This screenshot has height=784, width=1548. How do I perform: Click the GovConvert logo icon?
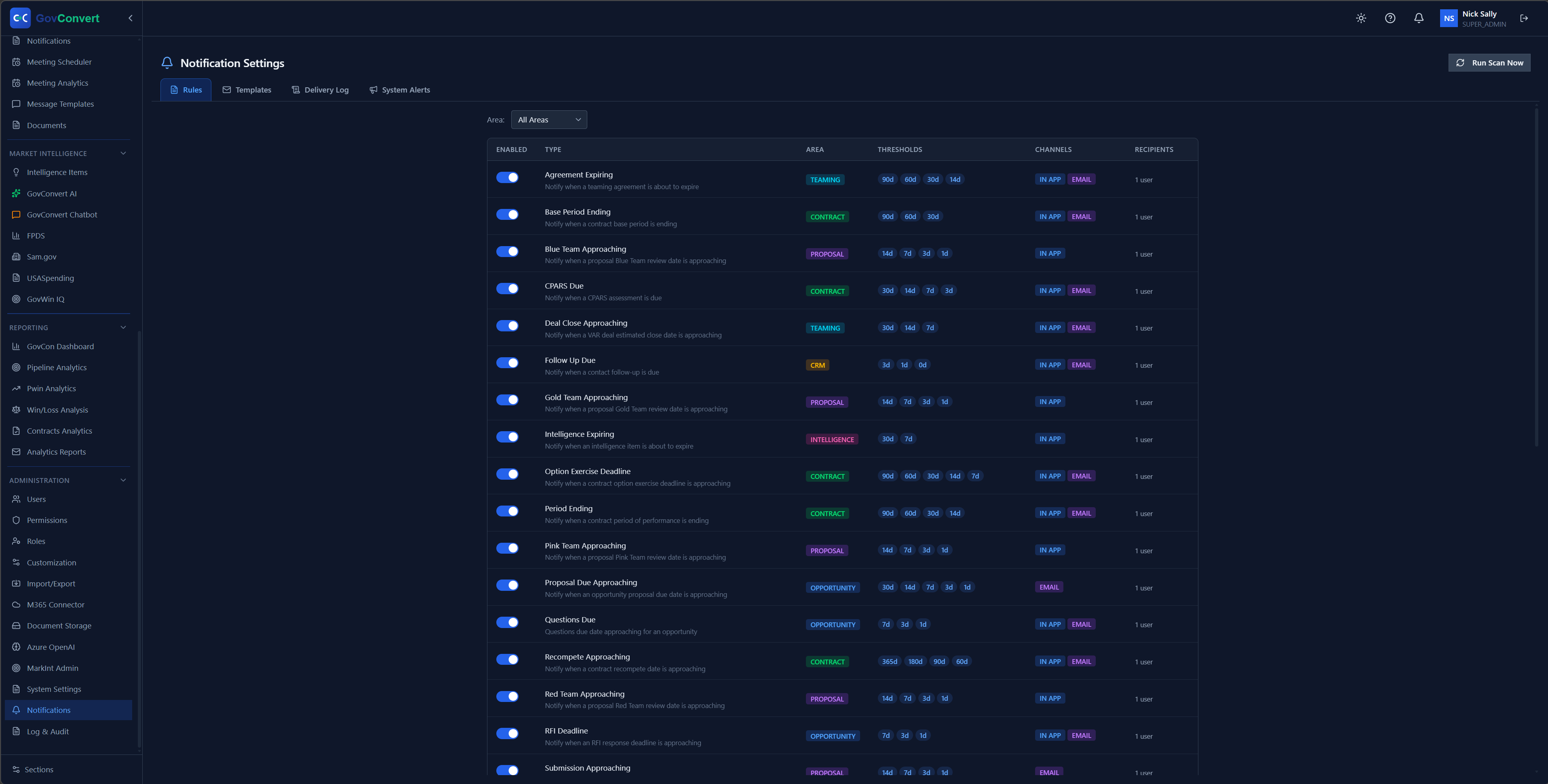click(x=21, y=18)
